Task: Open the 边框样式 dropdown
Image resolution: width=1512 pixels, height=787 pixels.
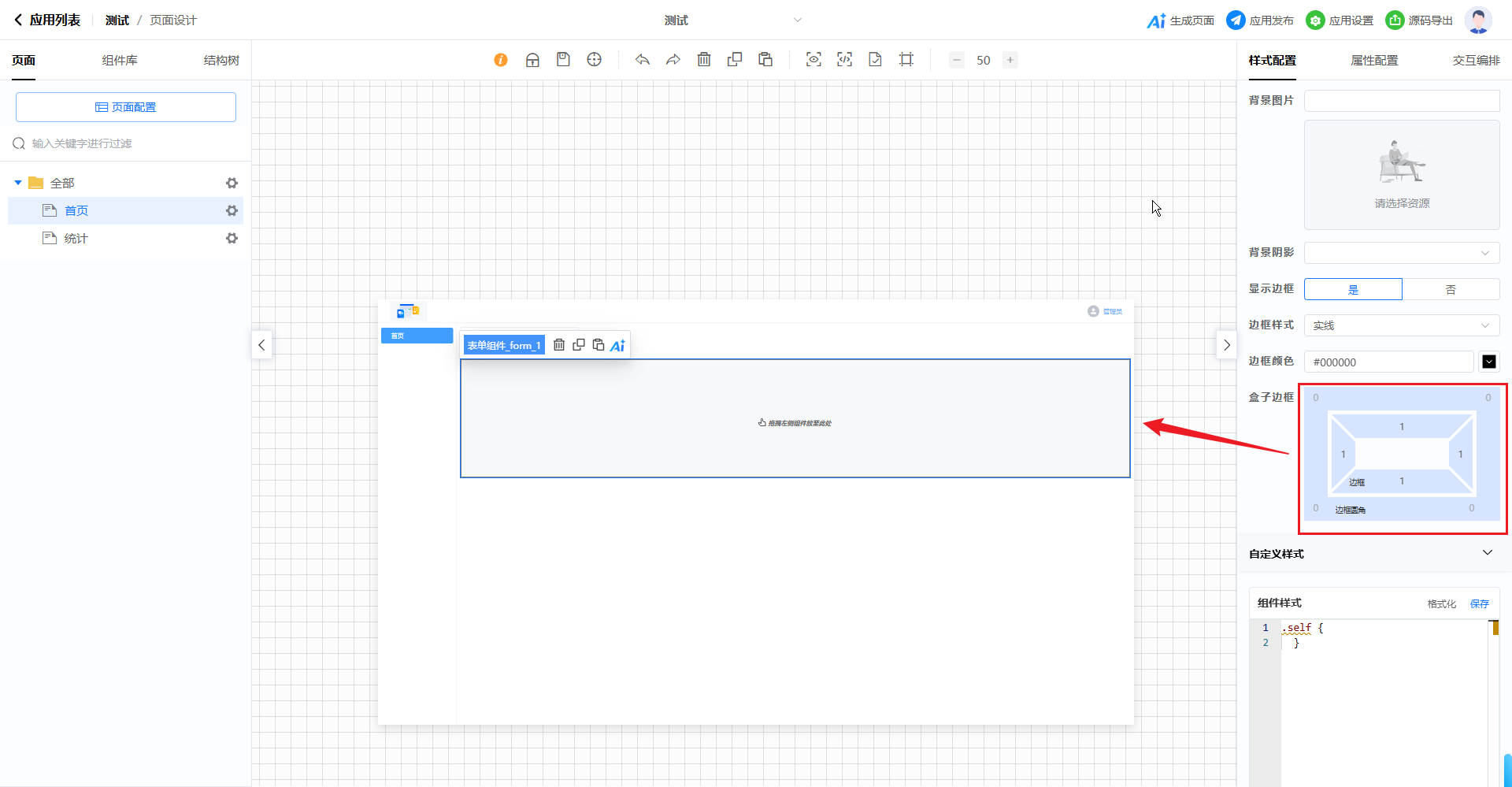Action: (1402, 325)
